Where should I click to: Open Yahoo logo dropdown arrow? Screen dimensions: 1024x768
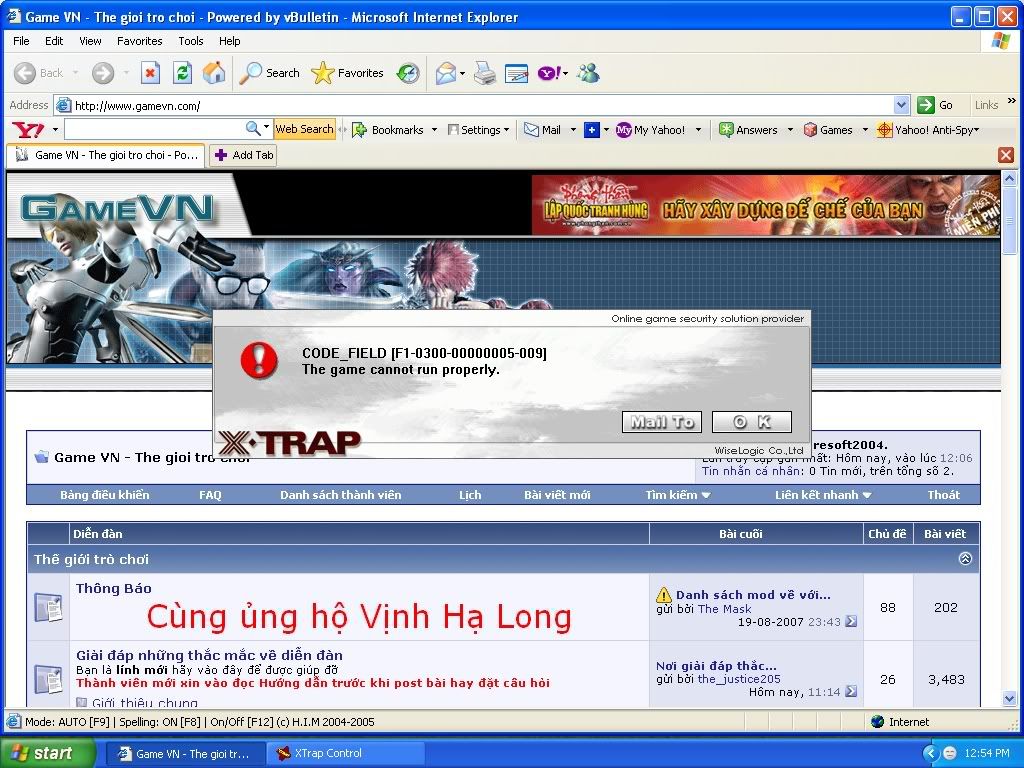point(55,130)
